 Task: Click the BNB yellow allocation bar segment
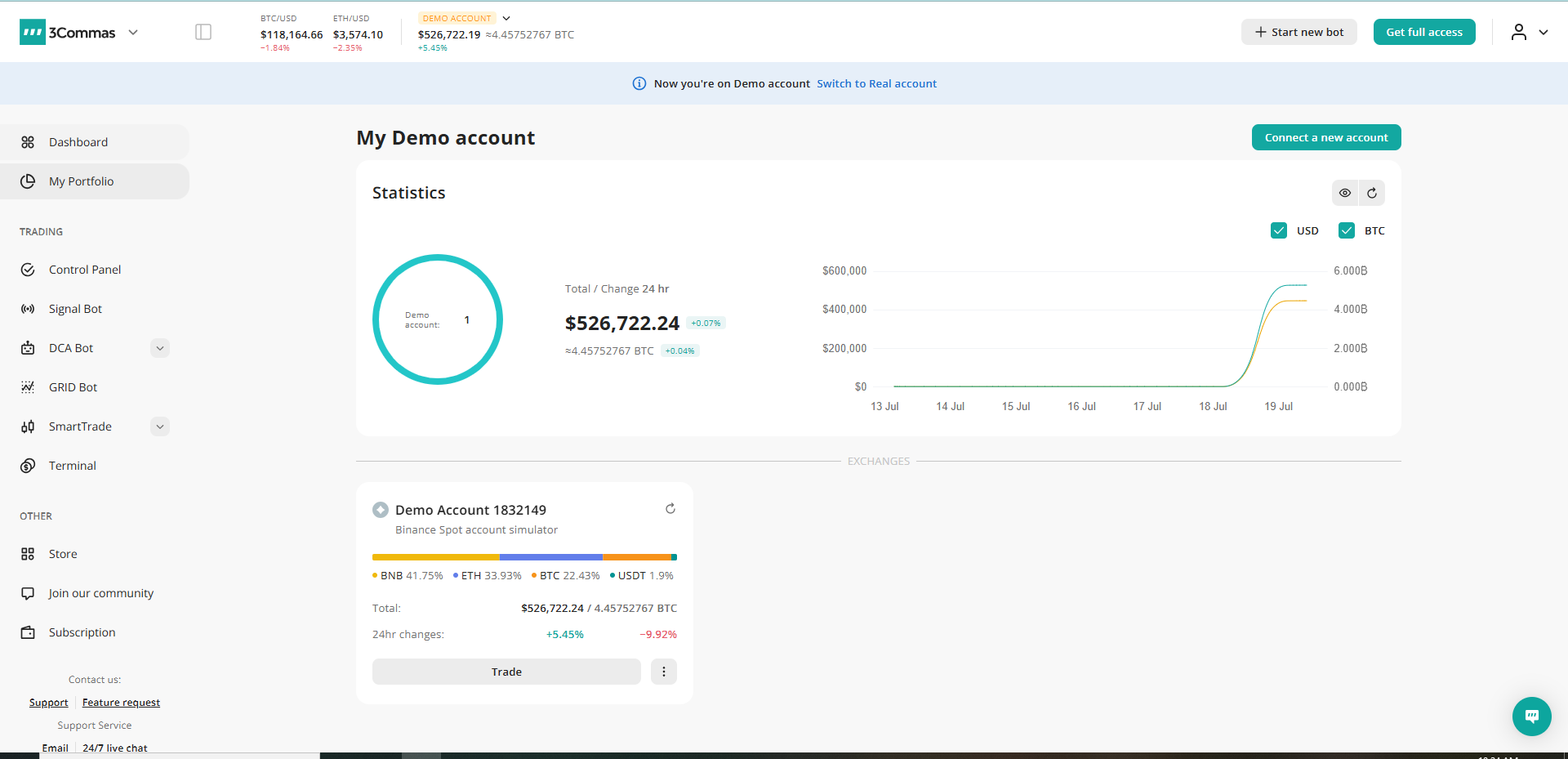[436, 557]
